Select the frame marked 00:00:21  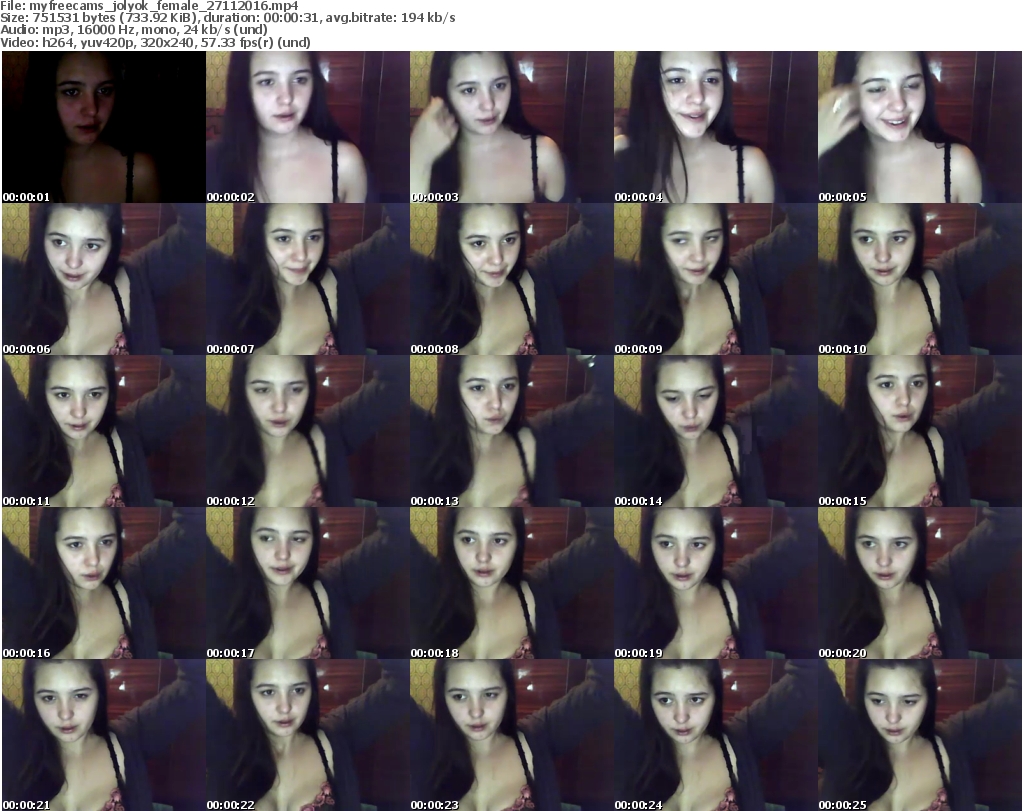(x=104, y=735)
